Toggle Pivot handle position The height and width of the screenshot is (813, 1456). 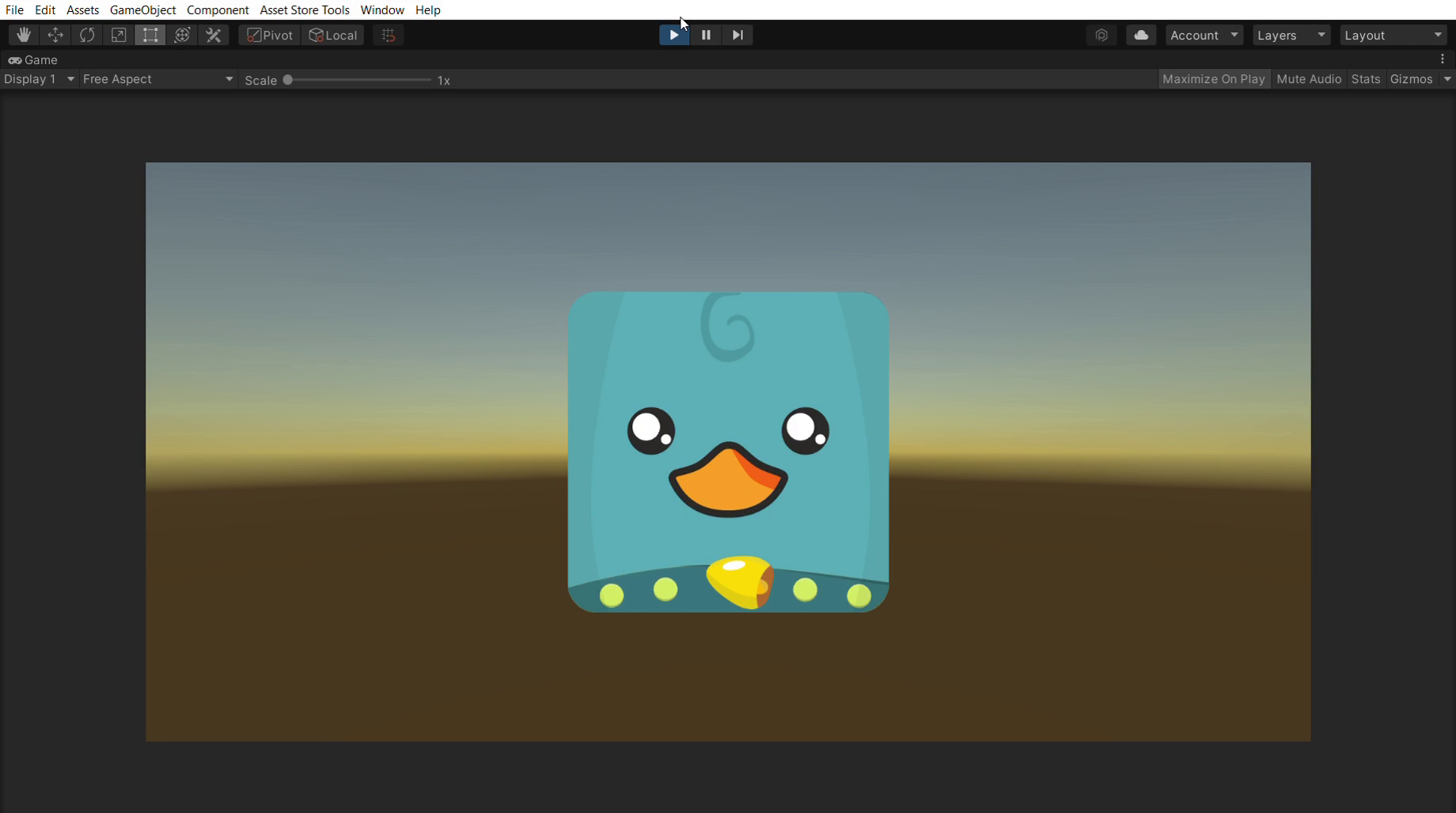click(270, 35)
